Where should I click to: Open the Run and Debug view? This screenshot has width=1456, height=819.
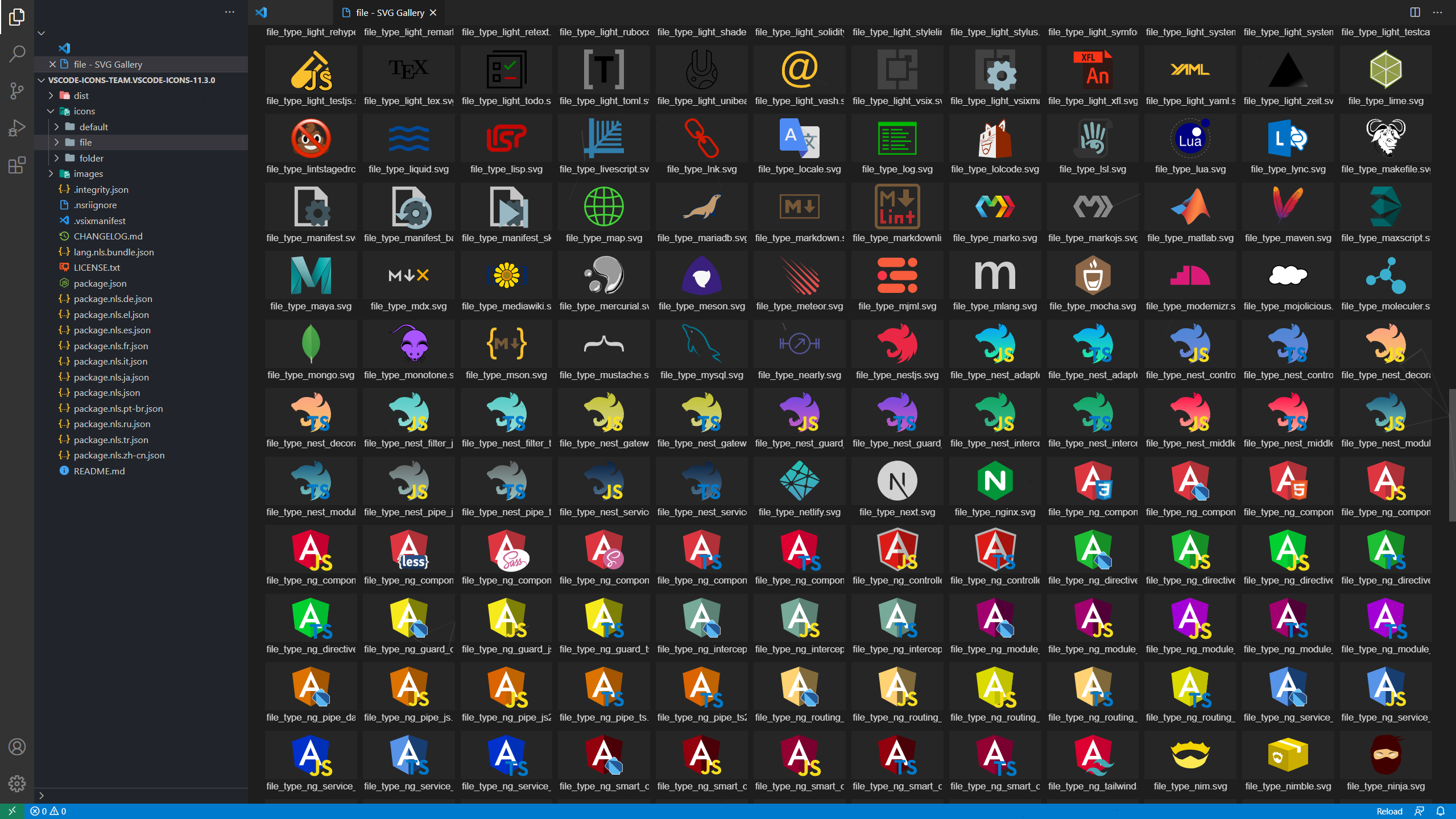pos(17,128)
